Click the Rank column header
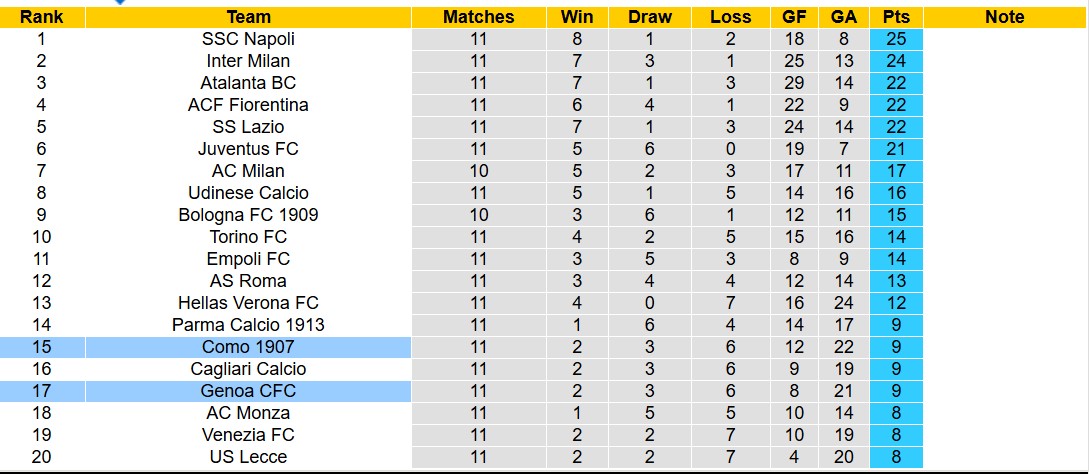The height and width of the screenshot is (474, 1089). tap(41, 17)
